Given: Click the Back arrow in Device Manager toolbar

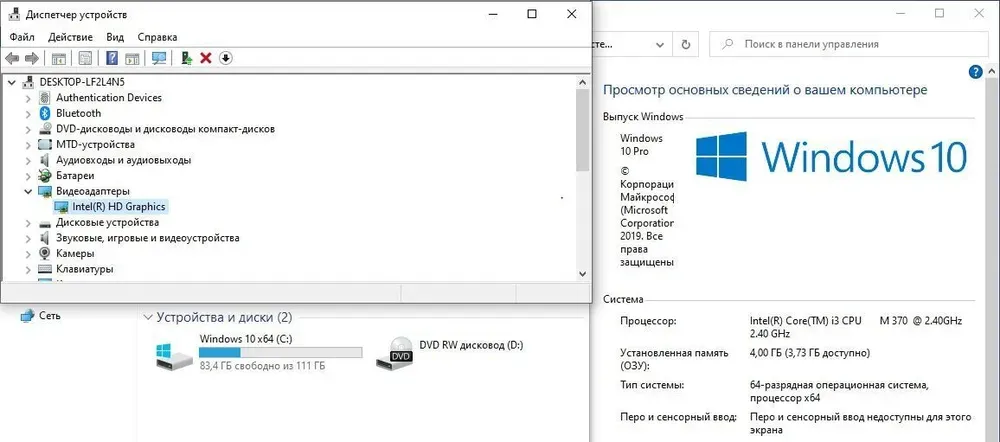Looking at the screenshot, I should point(12,58).
